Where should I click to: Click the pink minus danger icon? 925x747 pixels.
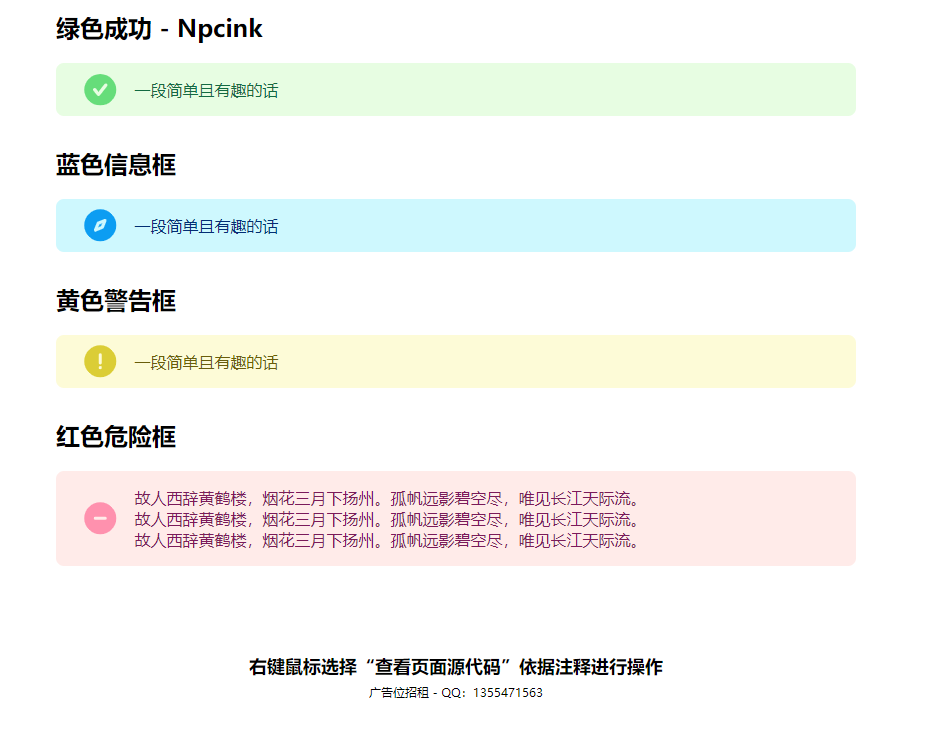tap(100, 518)
